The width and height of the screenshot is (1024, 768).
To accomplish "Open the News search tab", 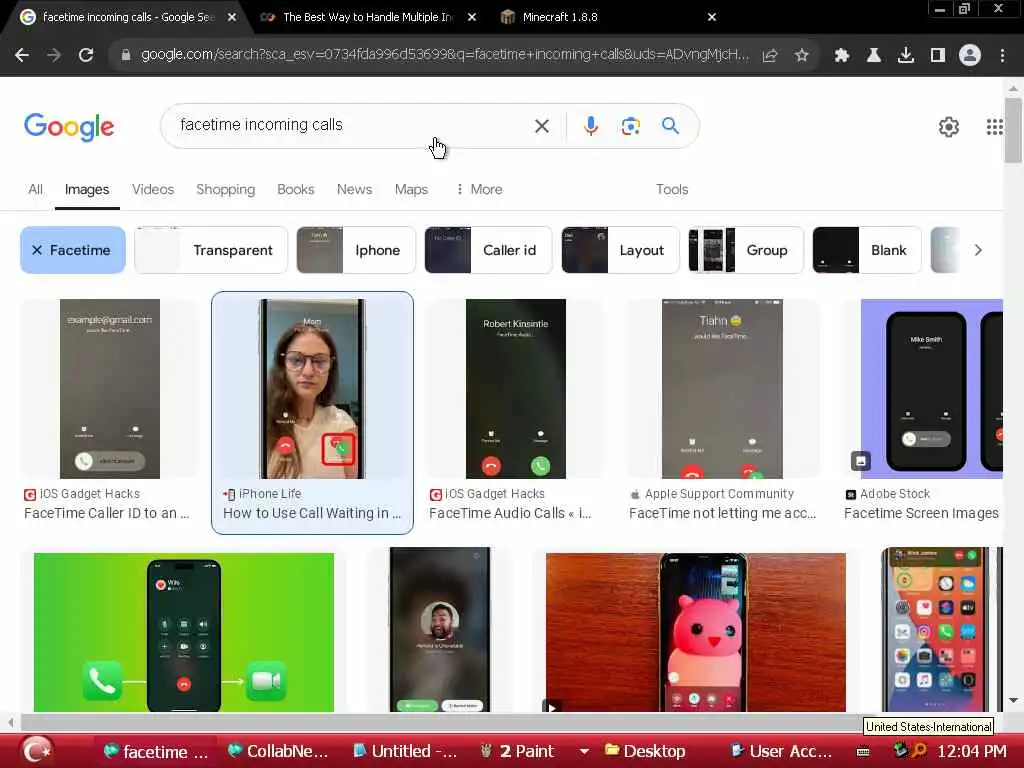I will (354, 189).
